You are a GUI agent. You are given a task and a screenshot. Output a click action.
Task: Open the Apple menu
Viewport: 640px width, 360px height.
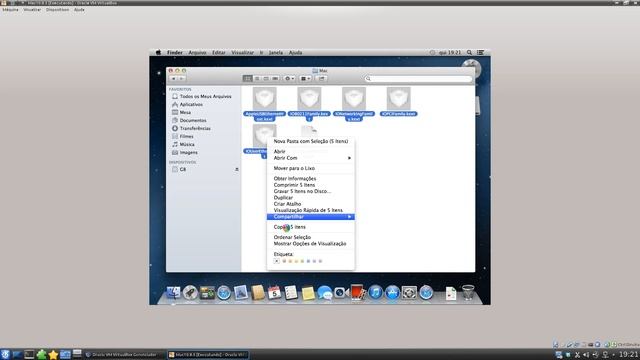158,52
